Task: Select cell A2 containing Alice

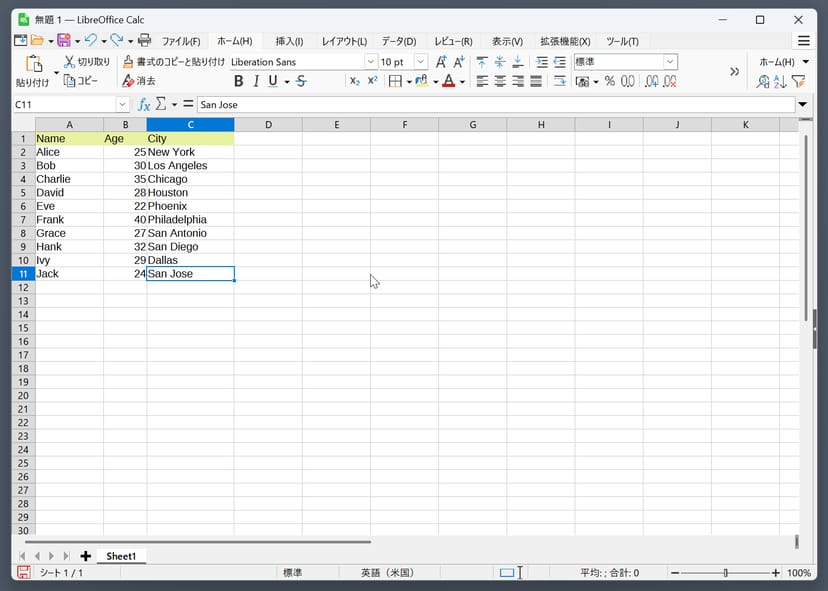Action: [x=69, y=152]
